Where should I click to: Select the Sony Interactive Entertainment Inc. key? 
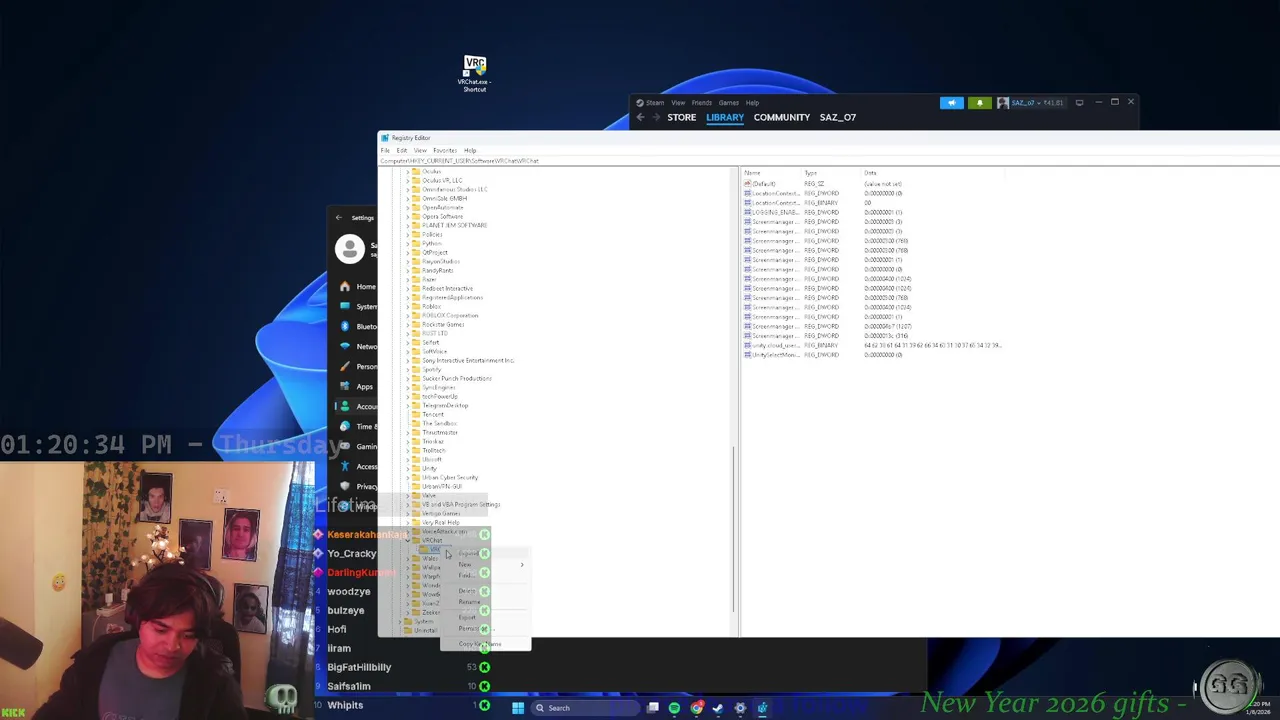(x=468, y=360)
